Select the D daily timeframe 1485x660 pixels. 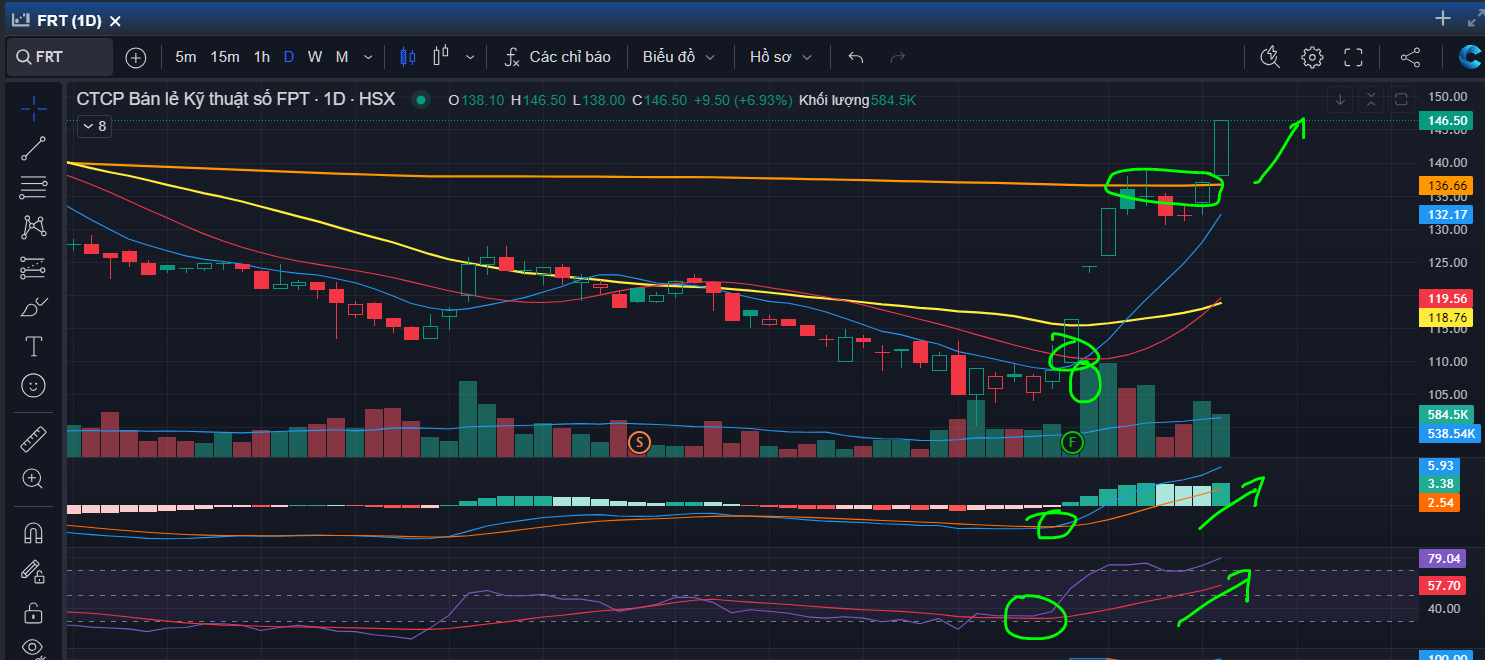(289, 57)
